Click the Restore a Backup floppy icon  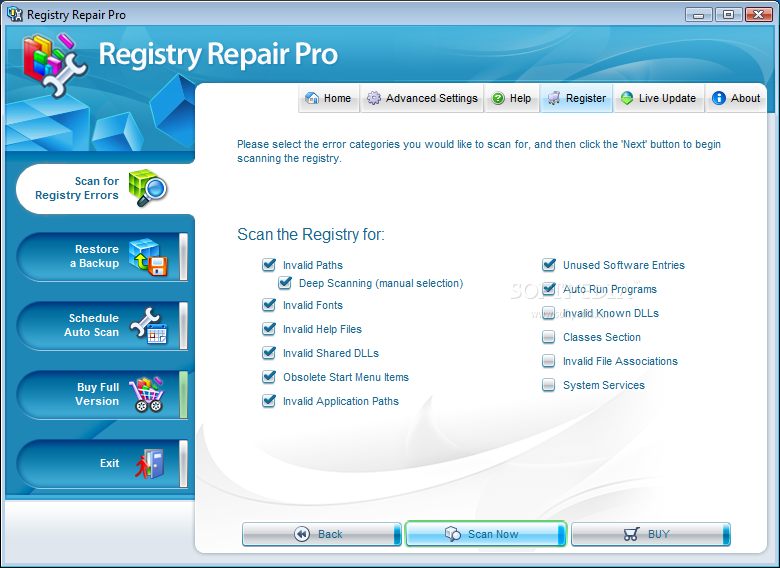click(x=148, y=257)
